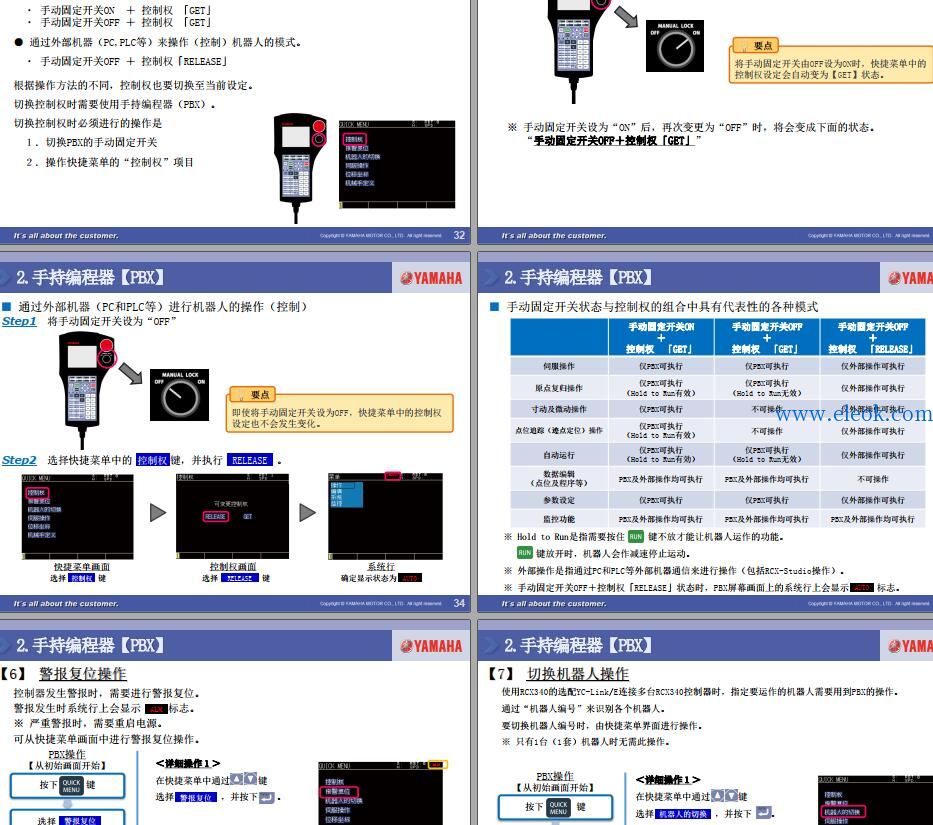
Task: Click the 详细操作1 heading on the 切换机器人 slide
Action: 668,779
